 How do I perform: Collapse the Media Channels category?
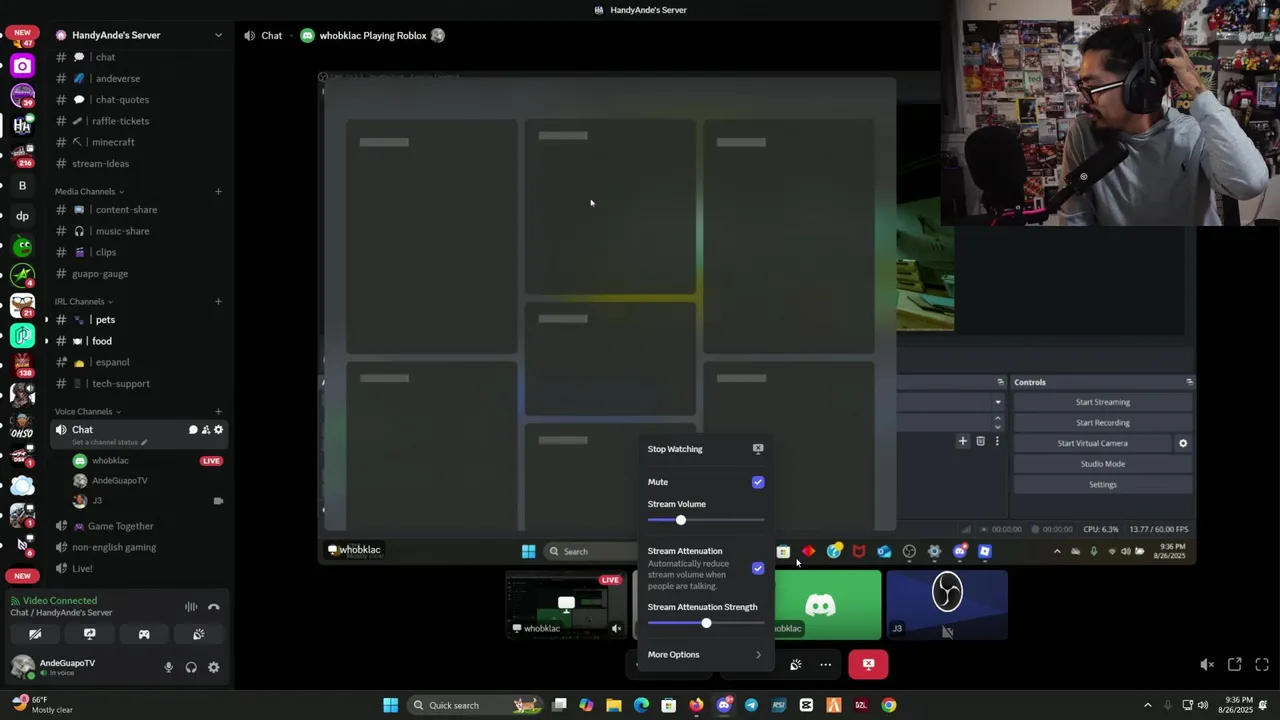pos(89,192)
